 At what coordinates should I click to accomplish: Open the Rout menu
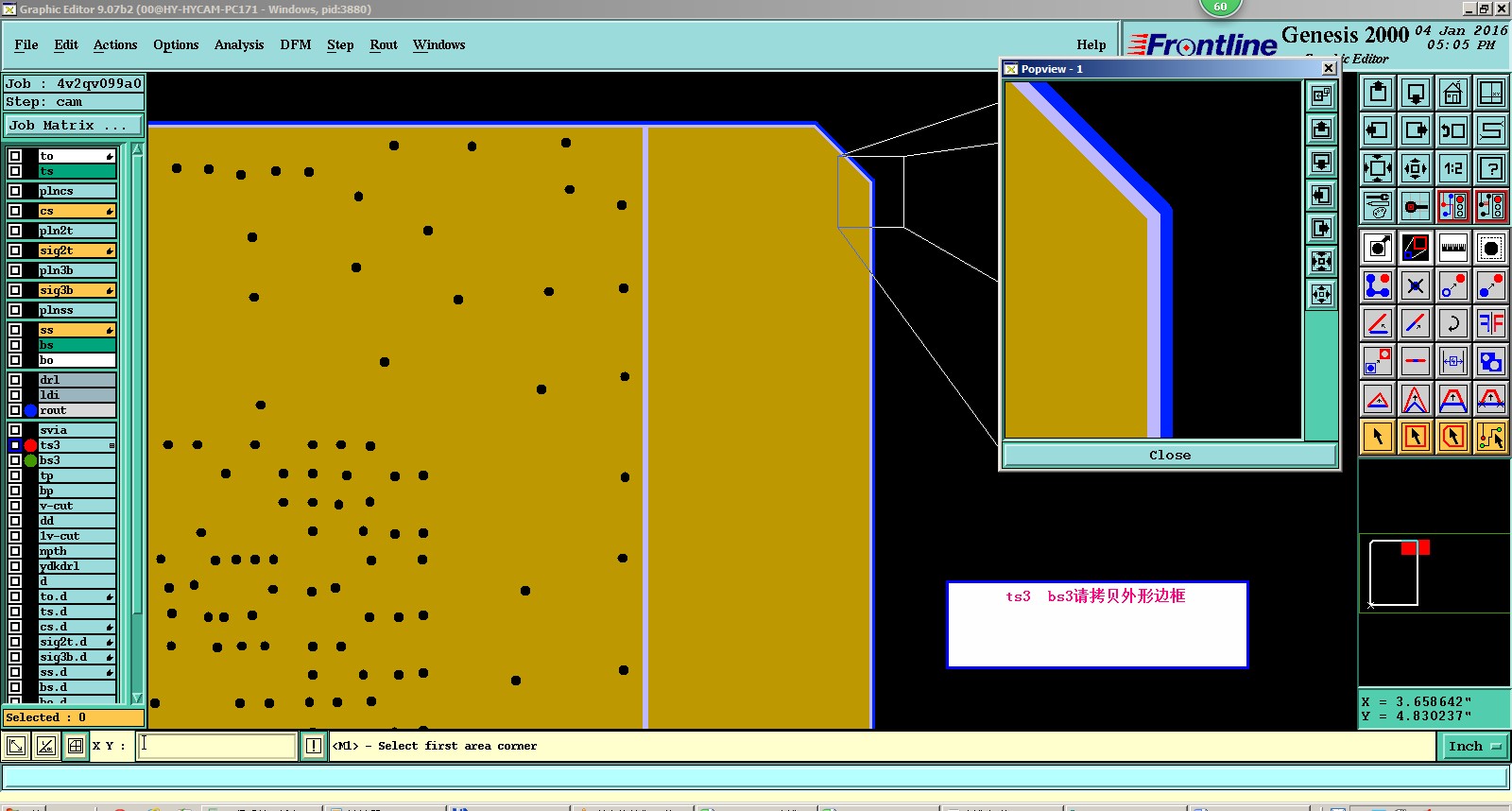tap(384, 44)
